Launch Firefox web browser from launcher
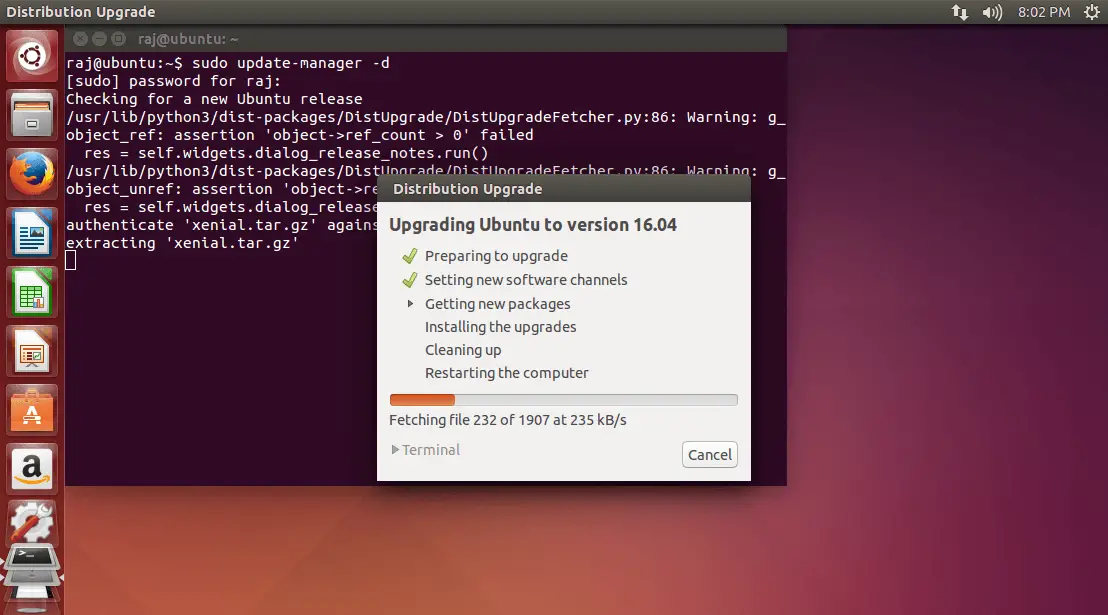 click(x=32, y=174)
